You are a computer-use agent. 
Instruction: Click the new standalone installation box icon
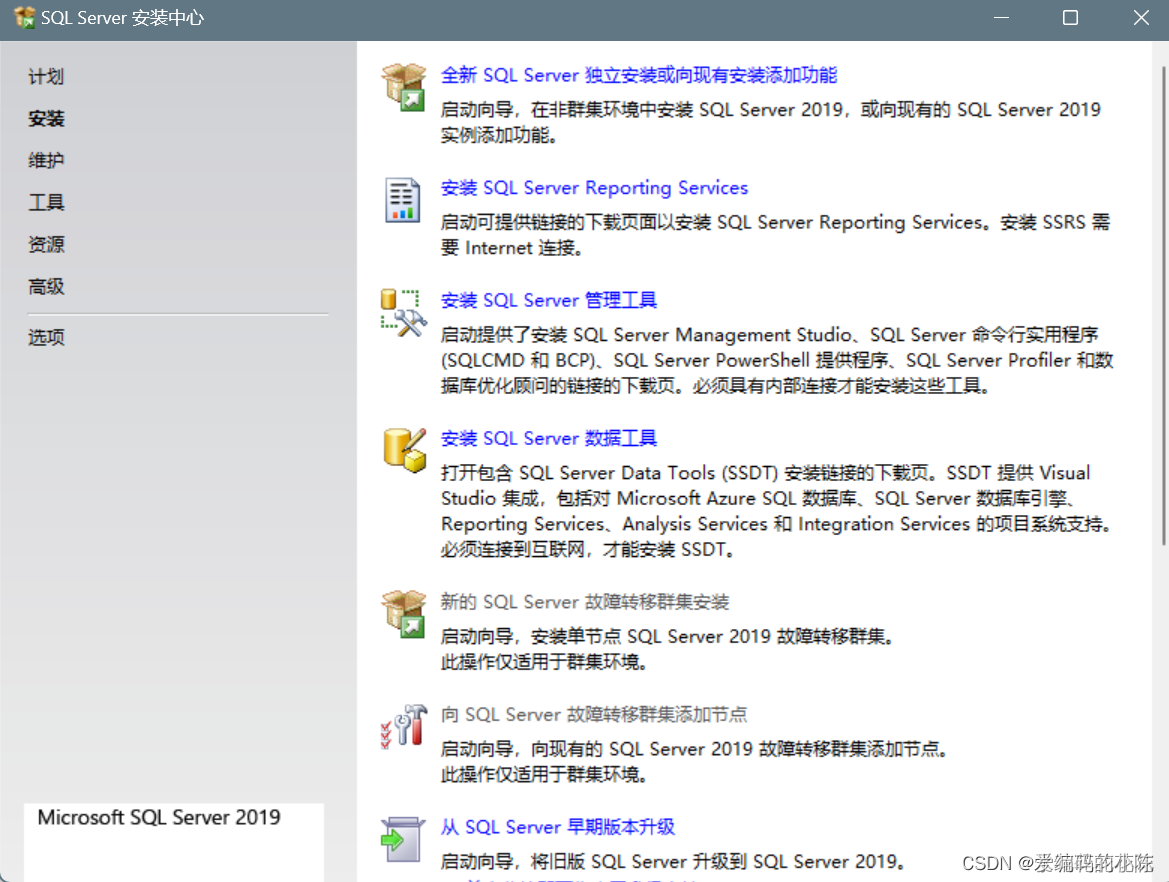[403, 87]
